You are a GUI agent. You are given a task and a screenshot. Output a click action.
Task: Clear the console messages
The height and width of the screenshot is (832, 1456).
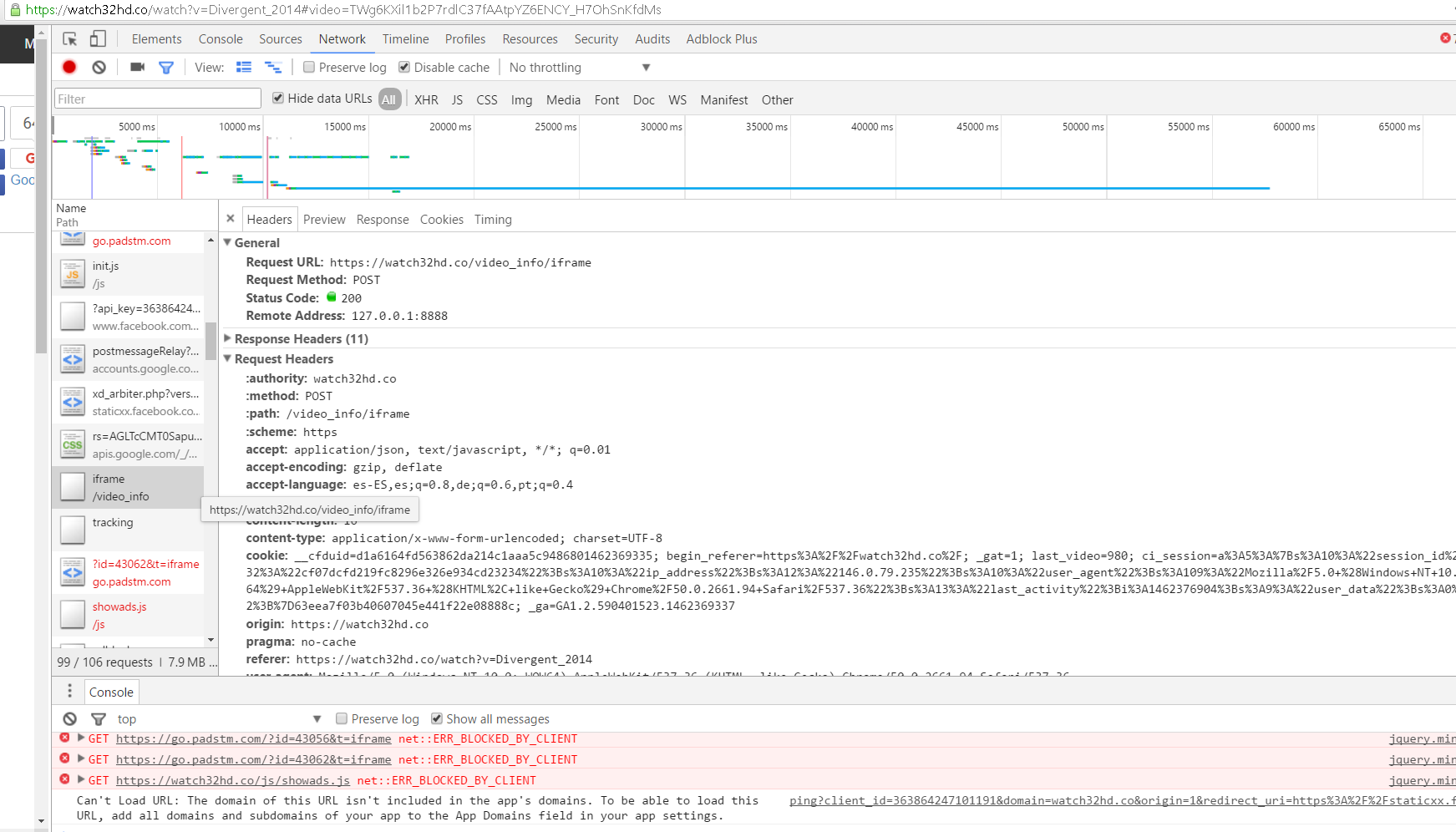[70, 719]
